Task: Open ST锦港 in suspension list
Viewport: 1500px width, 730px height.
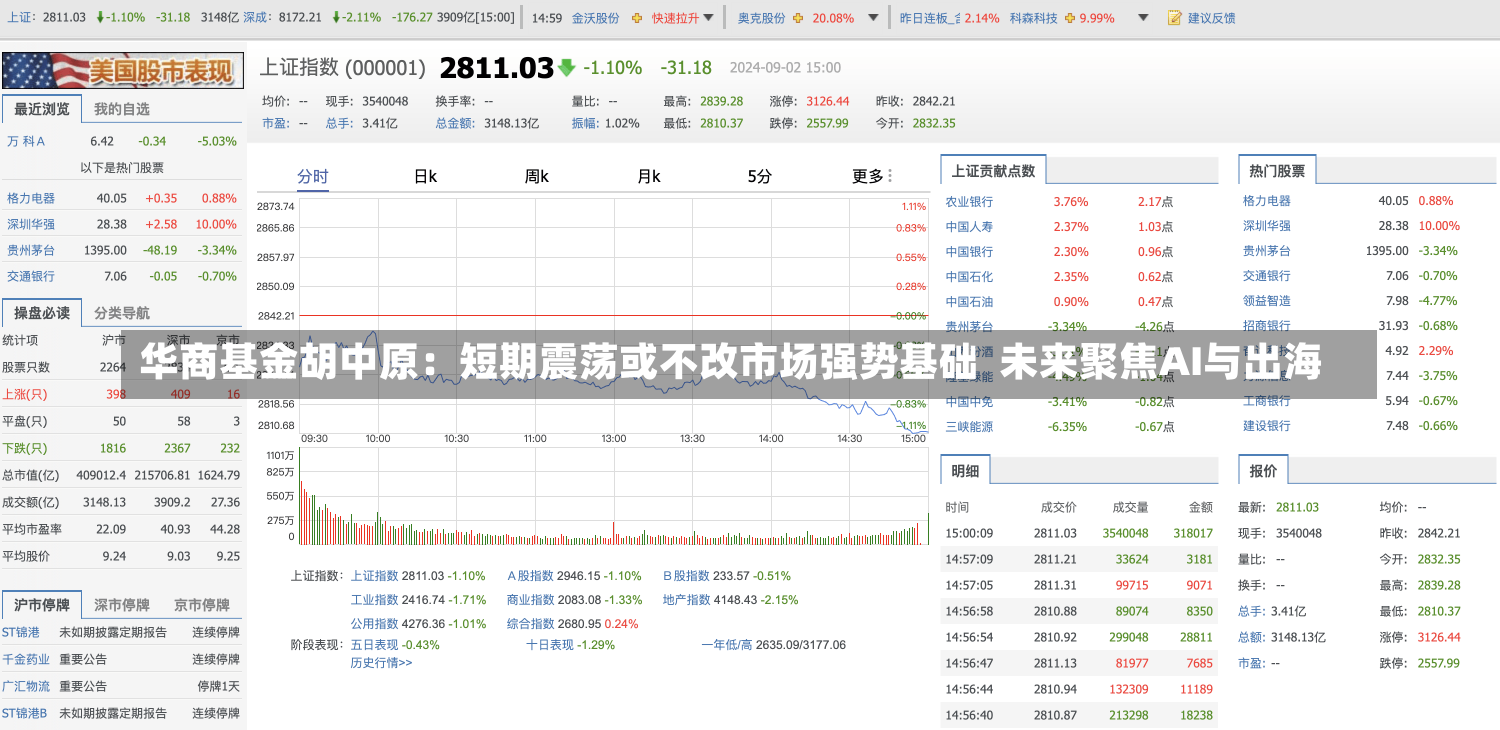Action: pos(21,632)
